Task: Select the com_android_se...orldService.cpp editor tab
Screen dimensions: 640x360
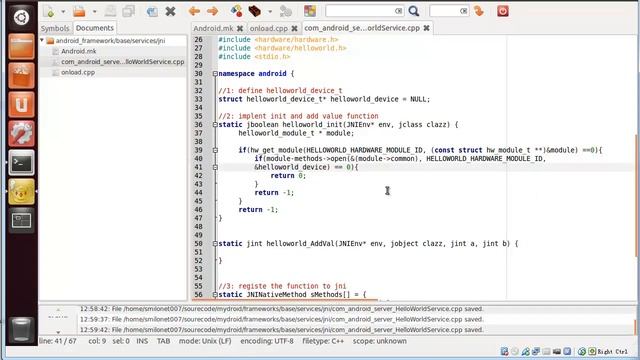Action: pos(362,28)
